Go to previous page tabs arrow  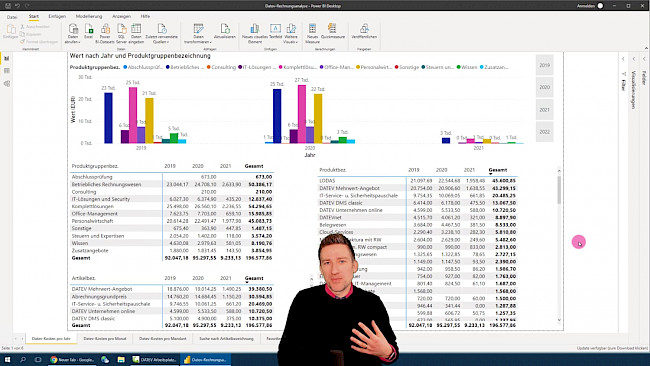point(16,339)
